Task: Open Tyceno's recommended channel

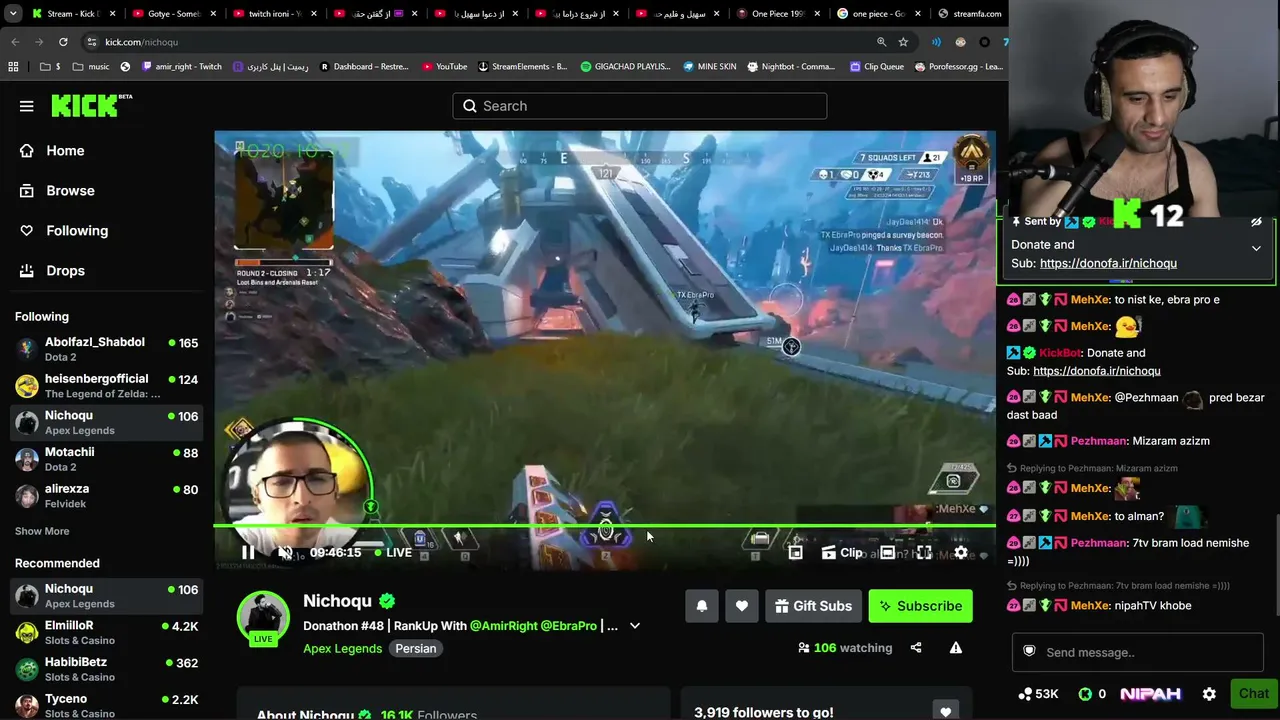Action: (107, 706)
